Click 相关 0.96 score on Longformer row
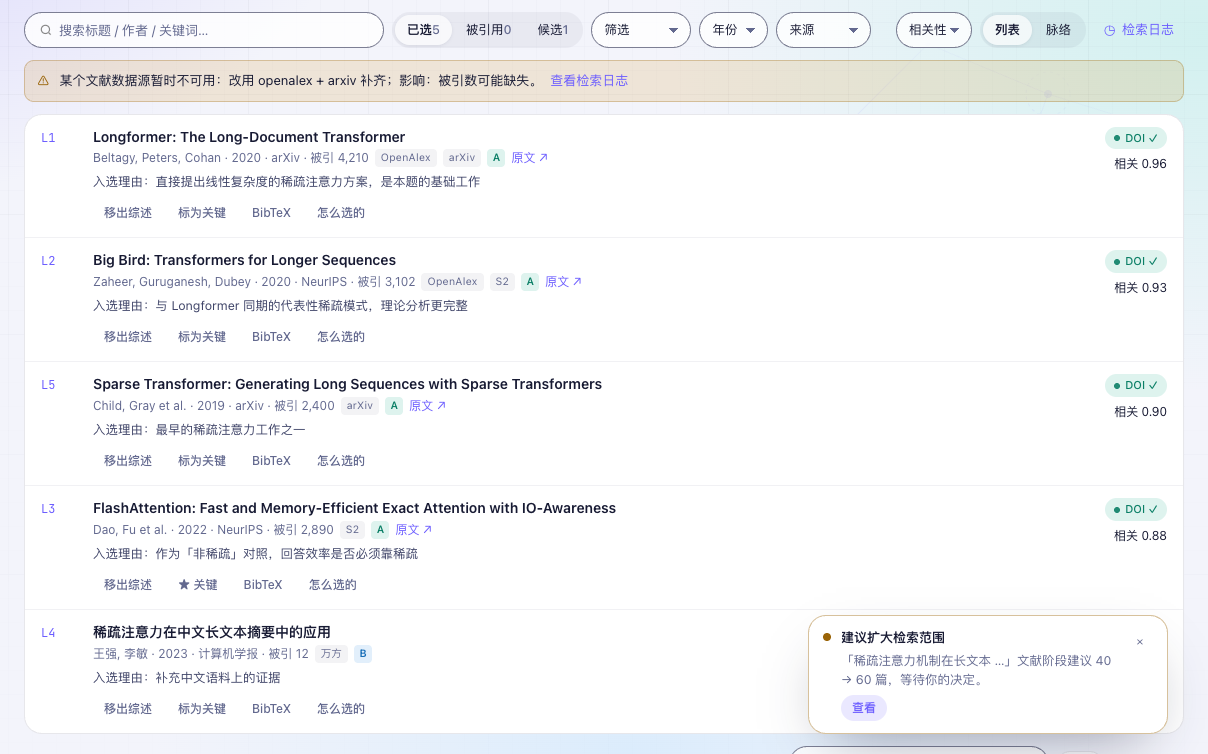Screen dimensions: 1208x754 [1140, 164]
